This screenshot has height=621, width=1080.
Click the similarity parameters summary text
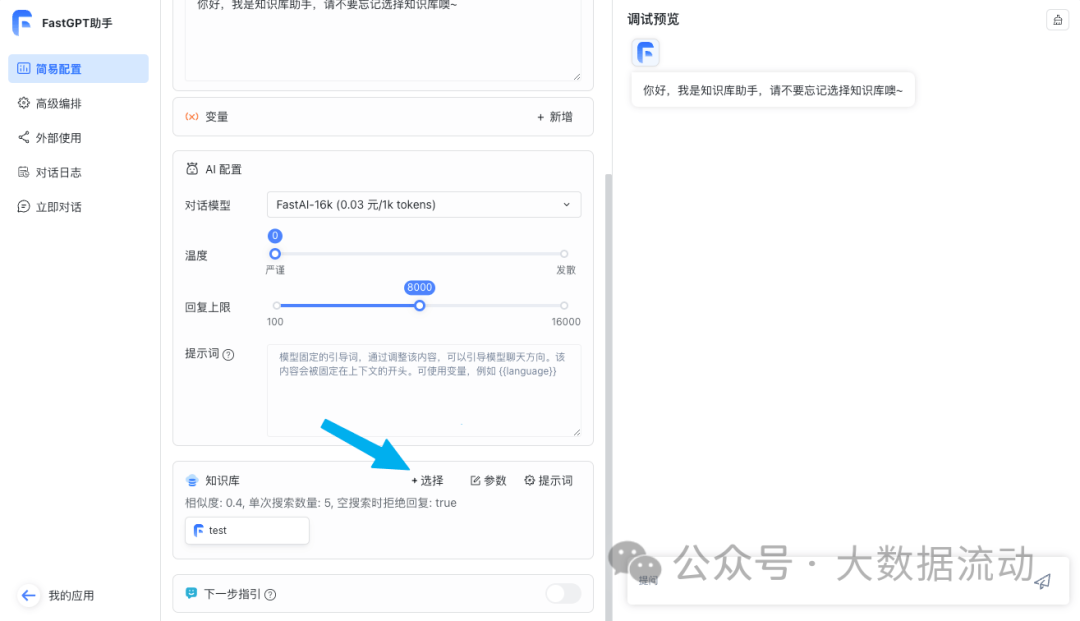[321, 503]
